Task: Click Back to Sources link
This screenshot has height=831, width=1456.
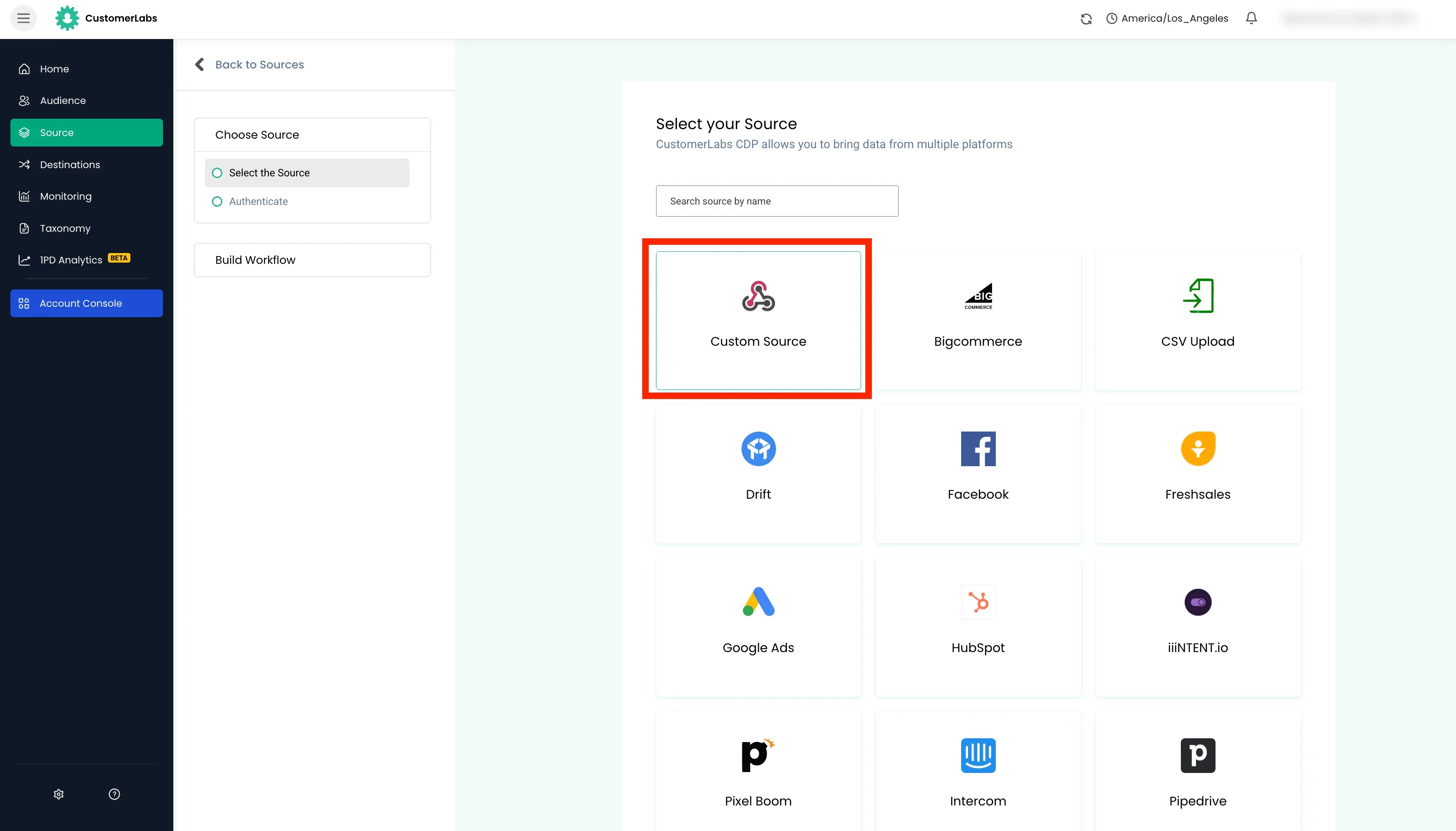Action: 259,65
